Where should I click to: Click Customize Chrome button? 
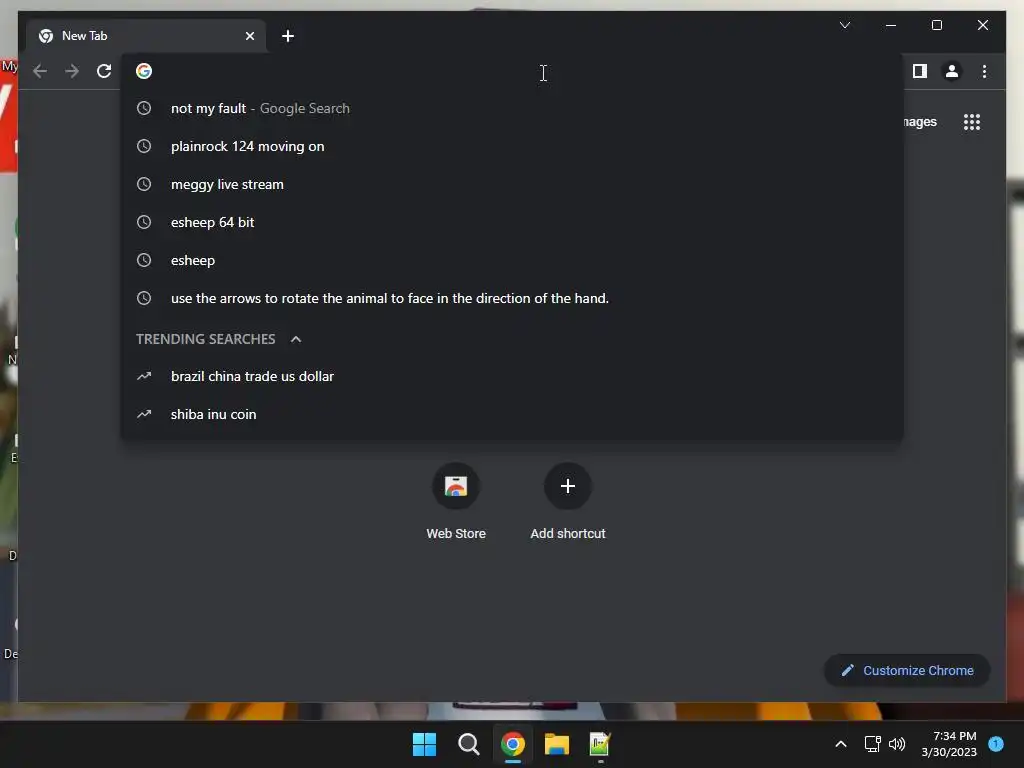(x=907, y=671)
